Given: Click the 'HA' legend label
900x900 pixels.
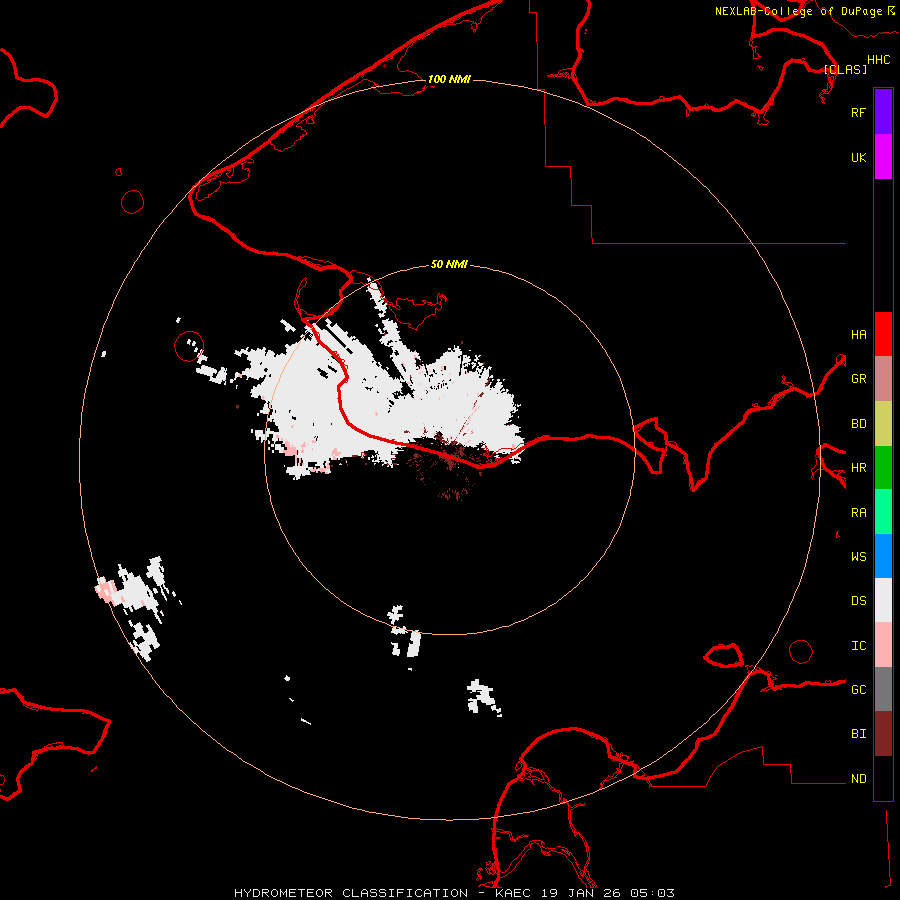Looking at the screenshot, I should pyautogui.click(x=858, y=334).
